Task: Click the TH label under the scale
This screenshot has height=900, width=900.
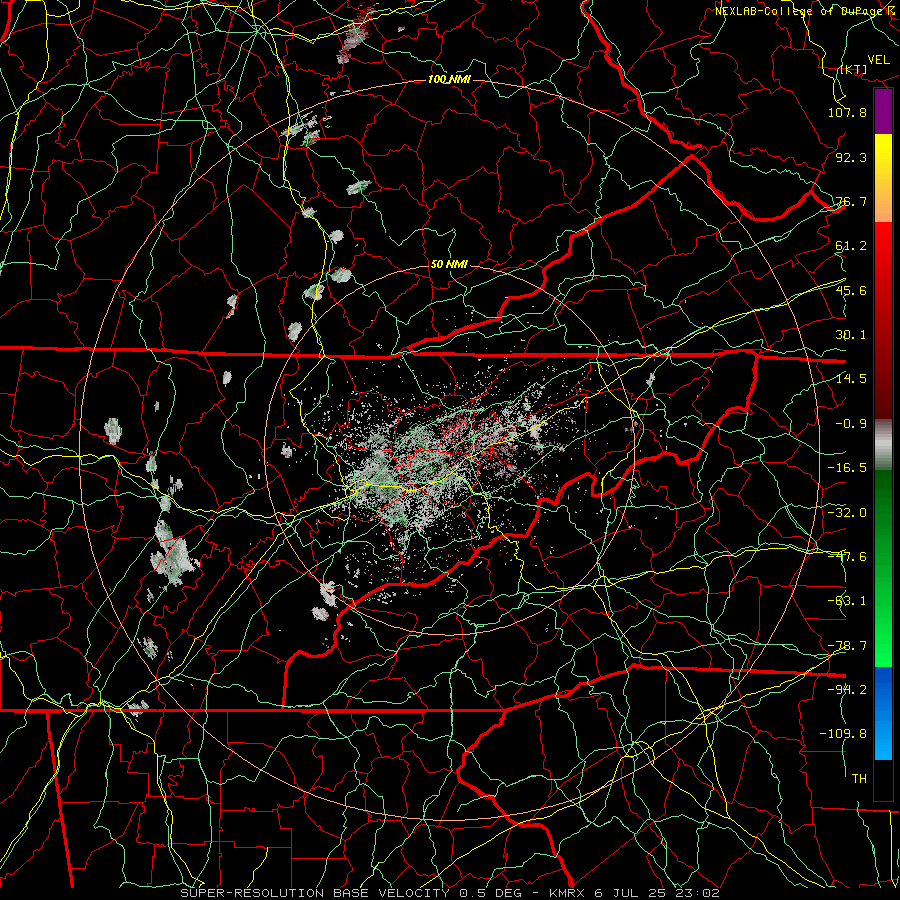Action: 859,779
